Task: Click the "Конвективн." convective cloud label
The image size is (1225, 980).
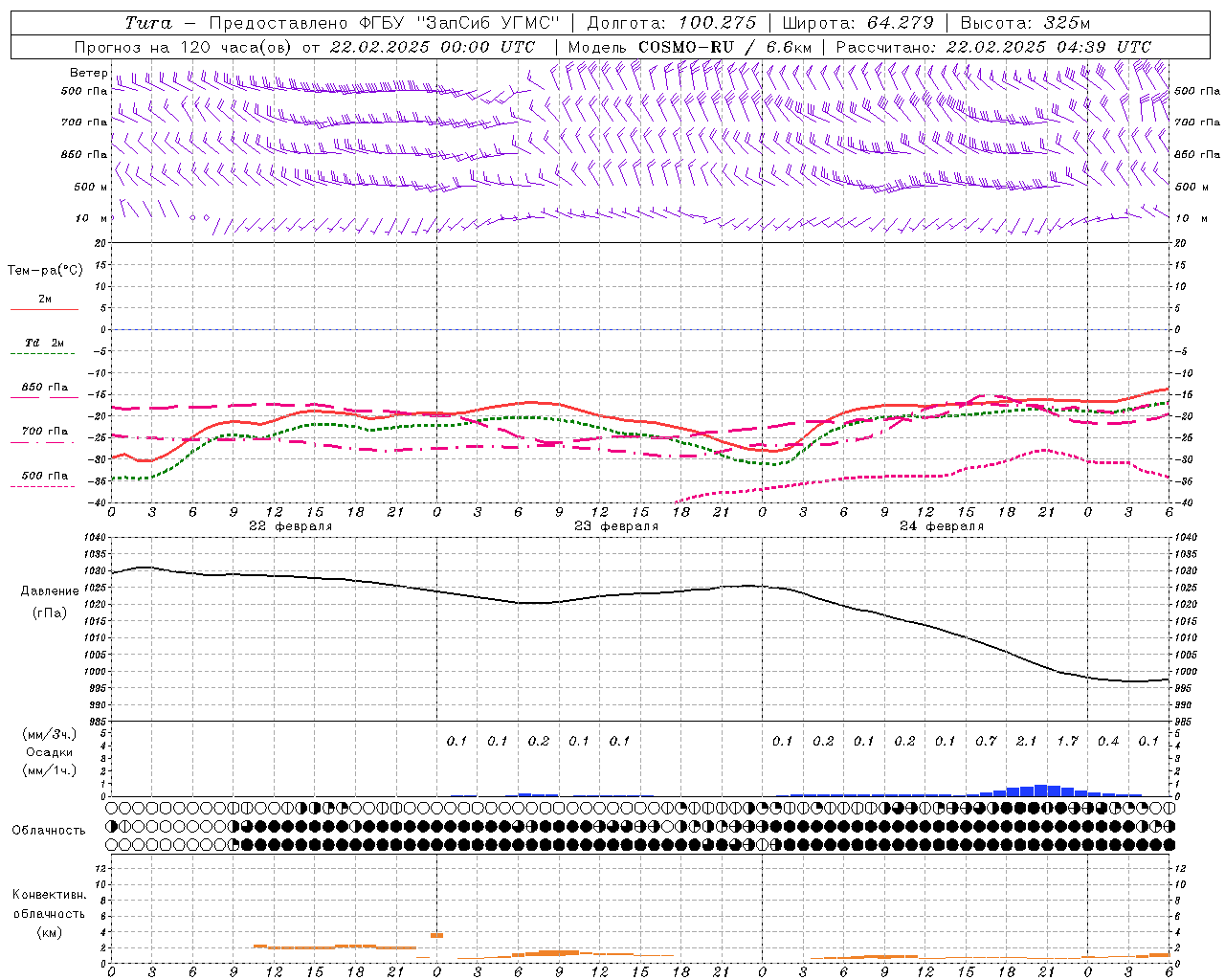Action: 50,895
